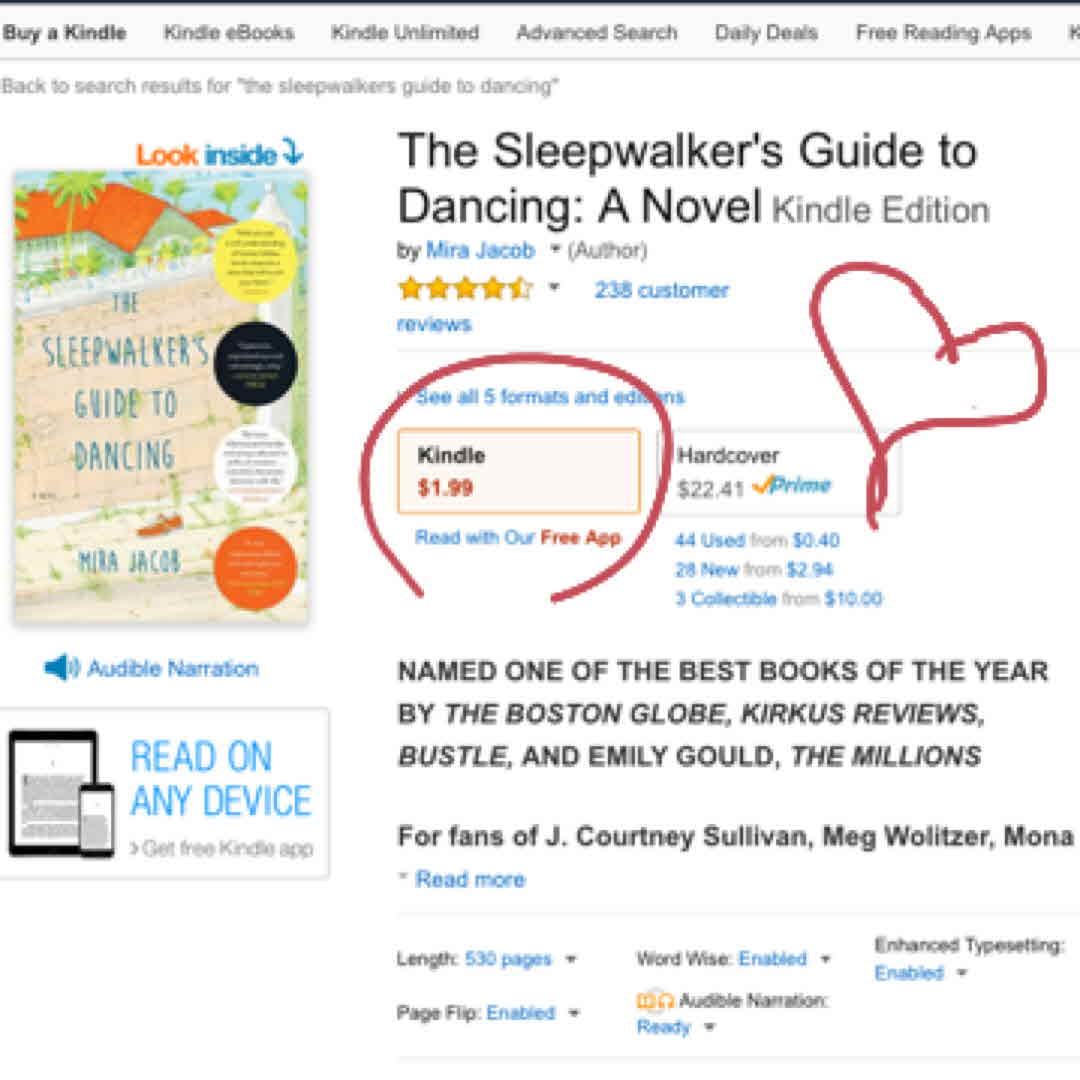This screenshot has width=1080, height=1080.
Task: Expand Read more in description
Action: click(x=469, y=879)
